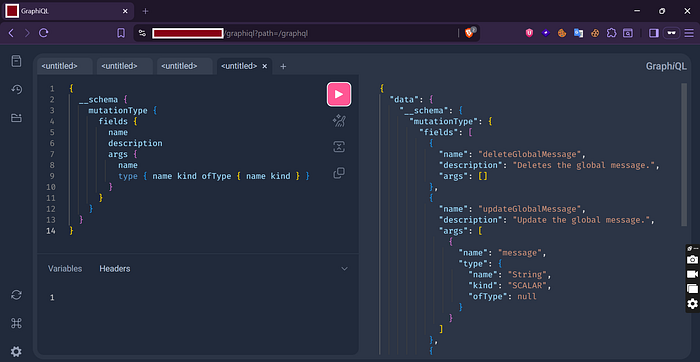The image size is (700, 362).
Task: Open the purple diamond extension icon
Action: pyautogui.click(x=546, y=33)
